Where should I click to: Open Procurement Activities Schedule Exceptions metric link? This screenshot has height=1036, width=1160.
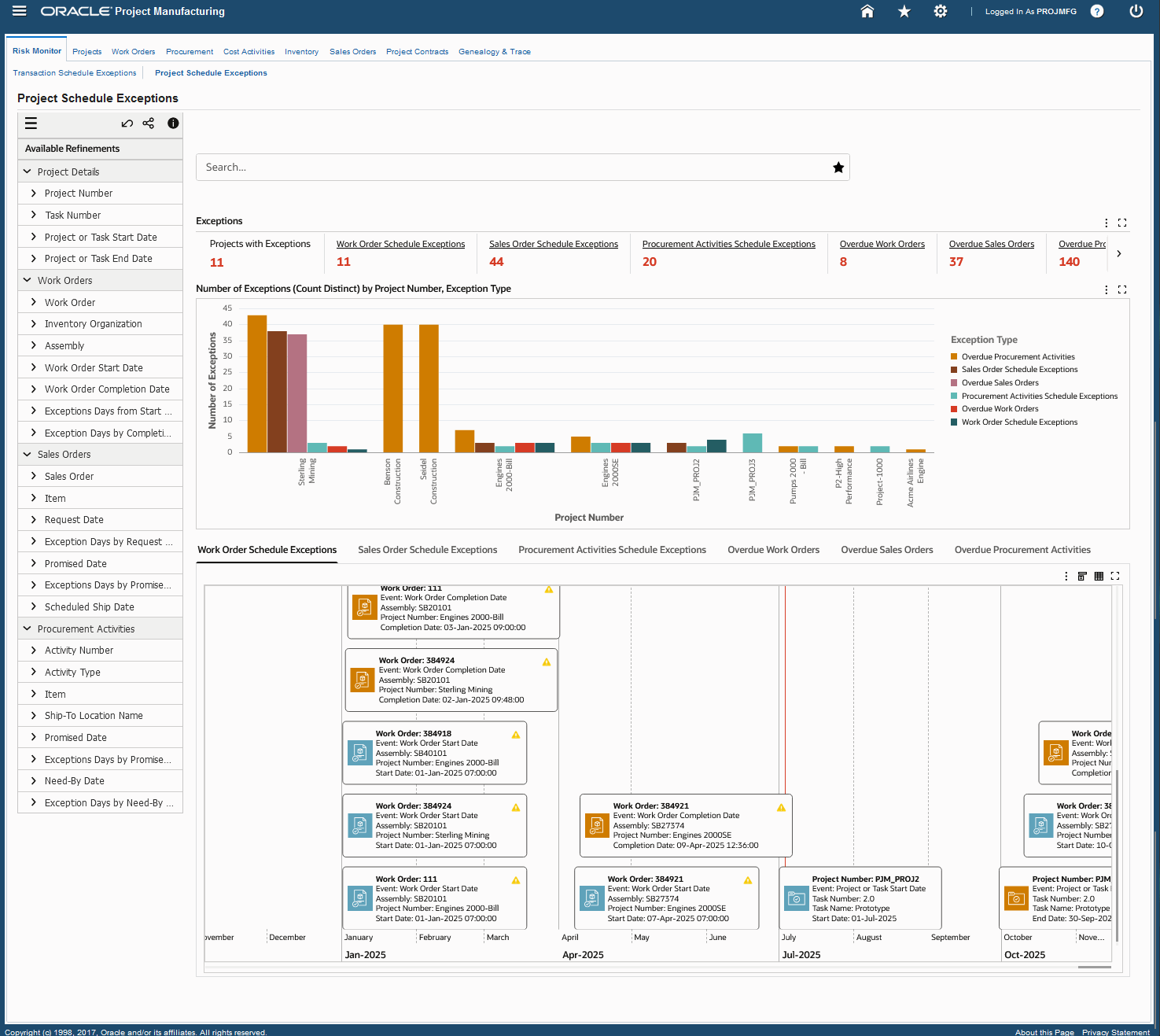728,244
